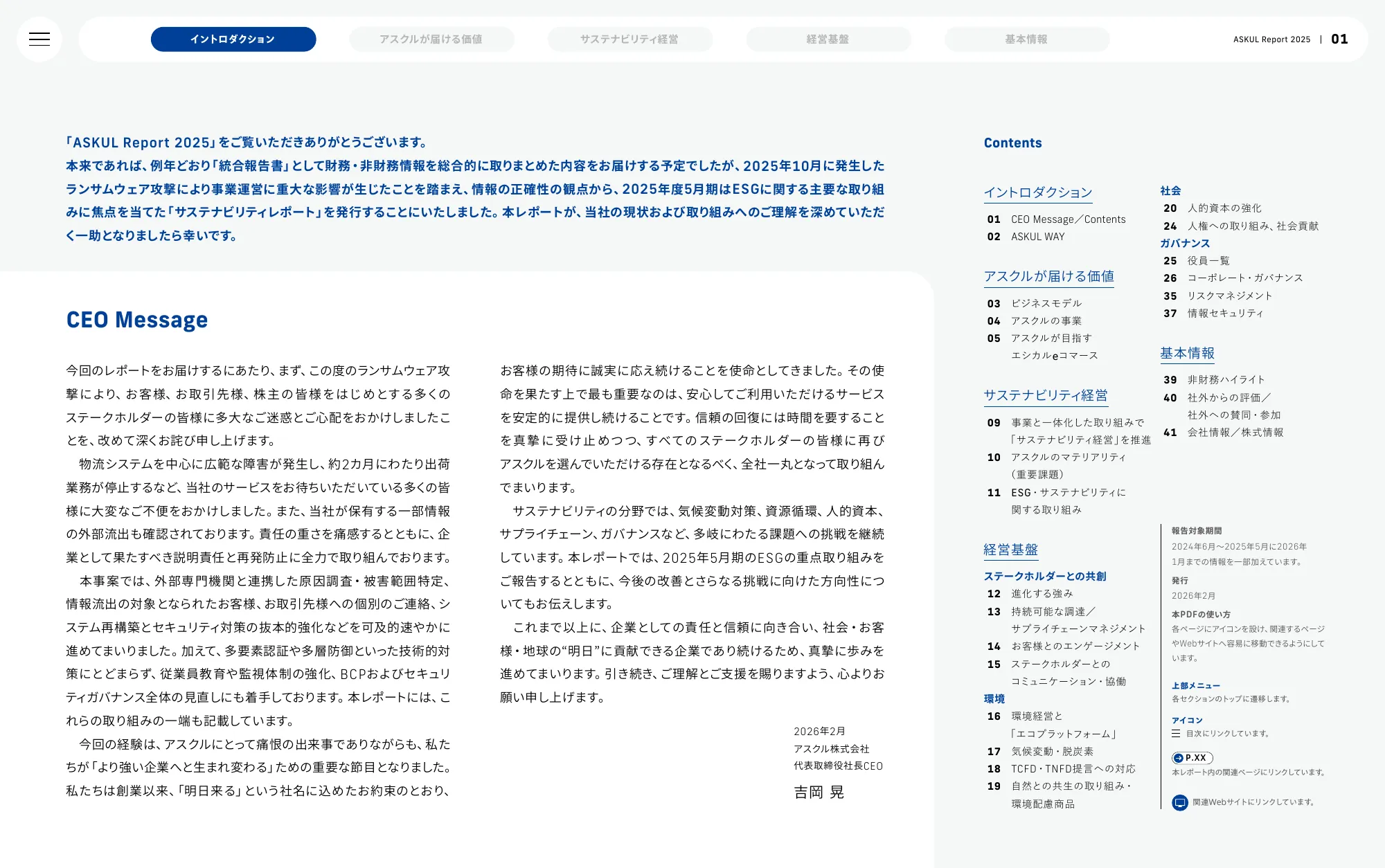The height and width of the screenshot is (868, 1385).
Task: Click the 基本情報 contents heading link
Action: (x=1187, y=353)
